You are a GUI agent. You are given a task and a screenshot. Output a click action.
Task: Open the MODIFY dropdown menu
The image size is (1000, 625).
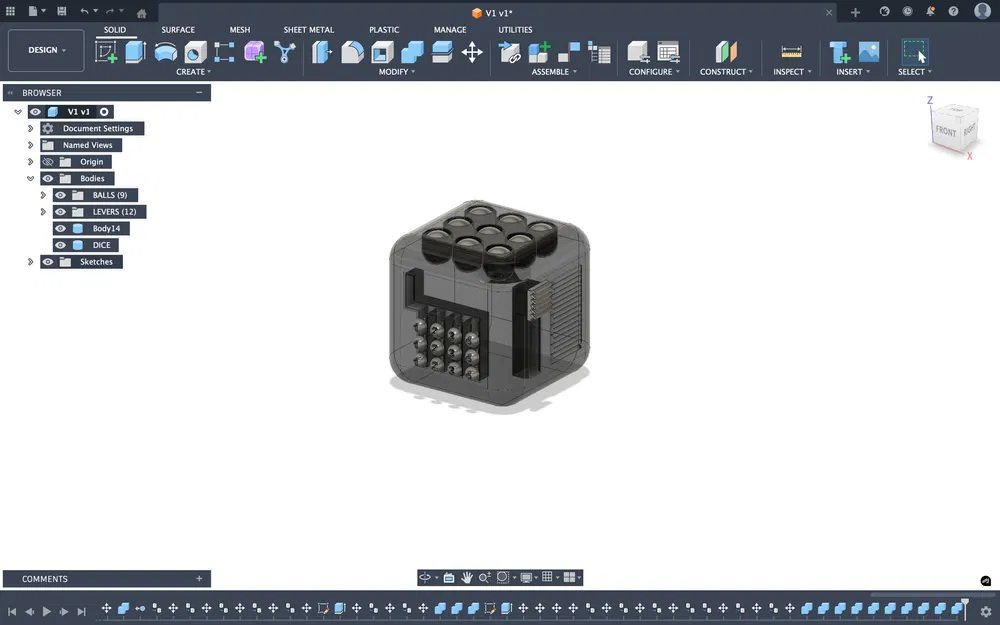coord(397,71)
